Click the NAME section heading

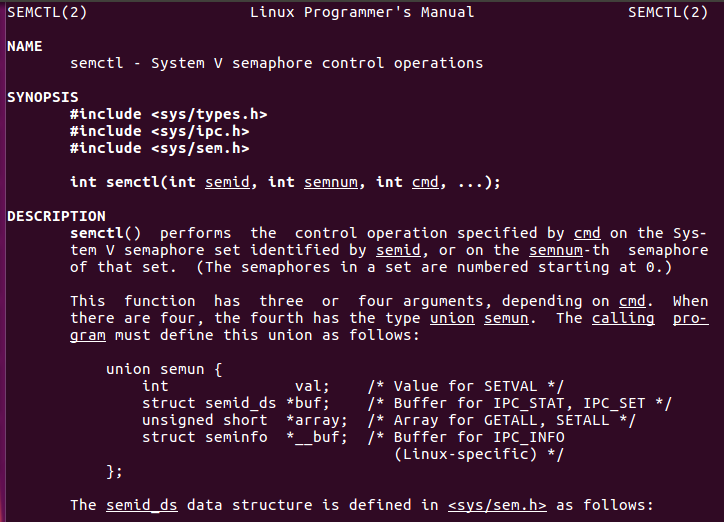24,46
